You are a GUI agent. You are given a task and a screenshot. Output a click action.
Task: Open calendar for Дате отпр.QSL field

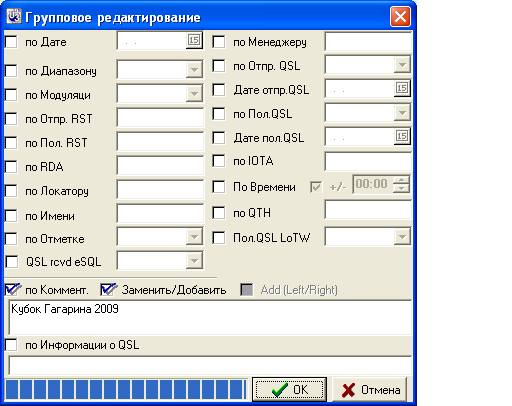(x=402, y=88)
